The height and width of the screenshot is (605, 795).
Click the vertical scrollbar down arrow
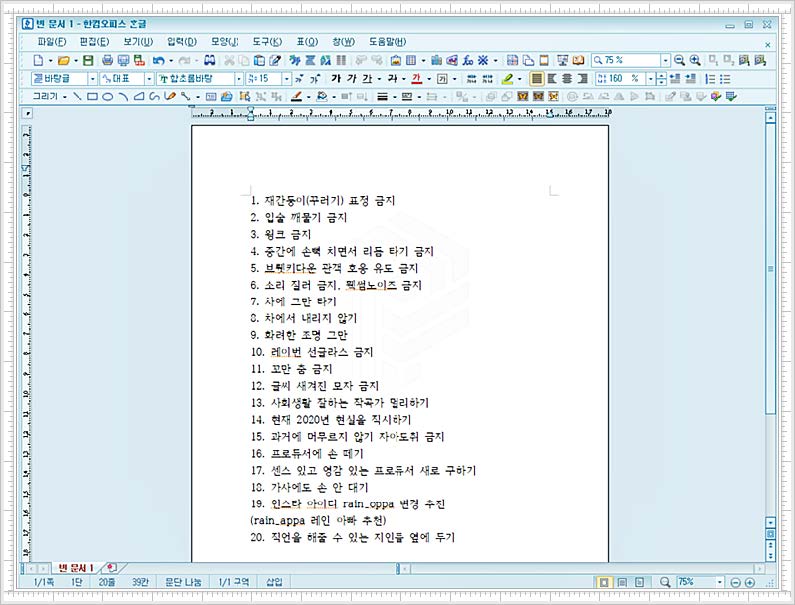(771, 522)
